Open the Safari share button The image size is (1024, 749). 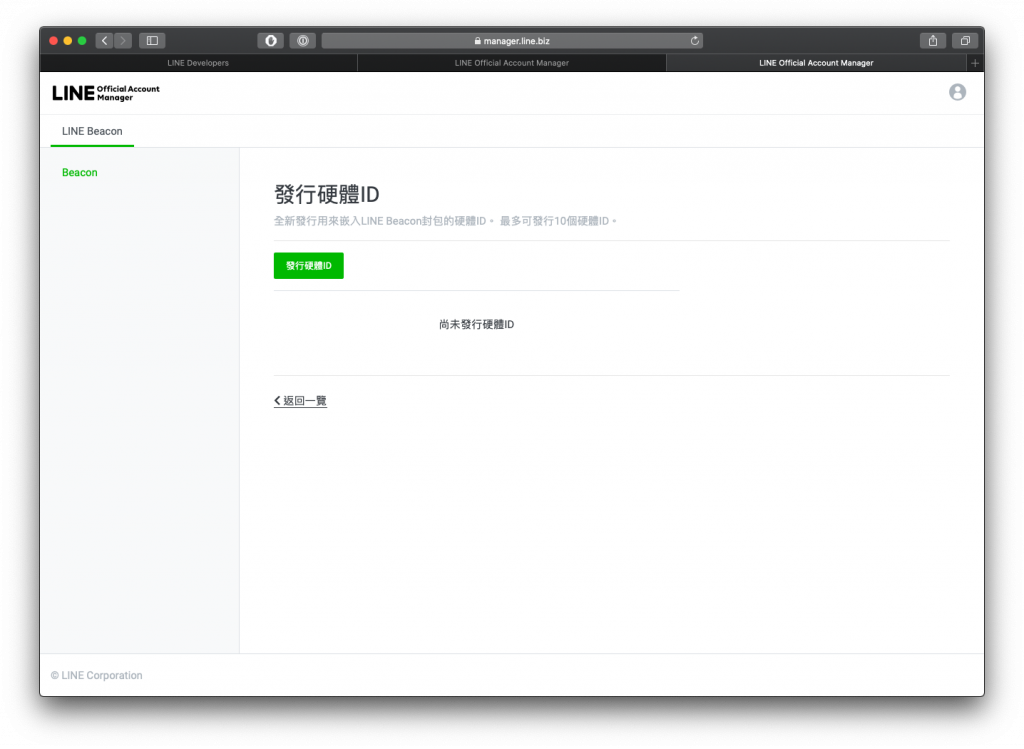click(933, 40)
